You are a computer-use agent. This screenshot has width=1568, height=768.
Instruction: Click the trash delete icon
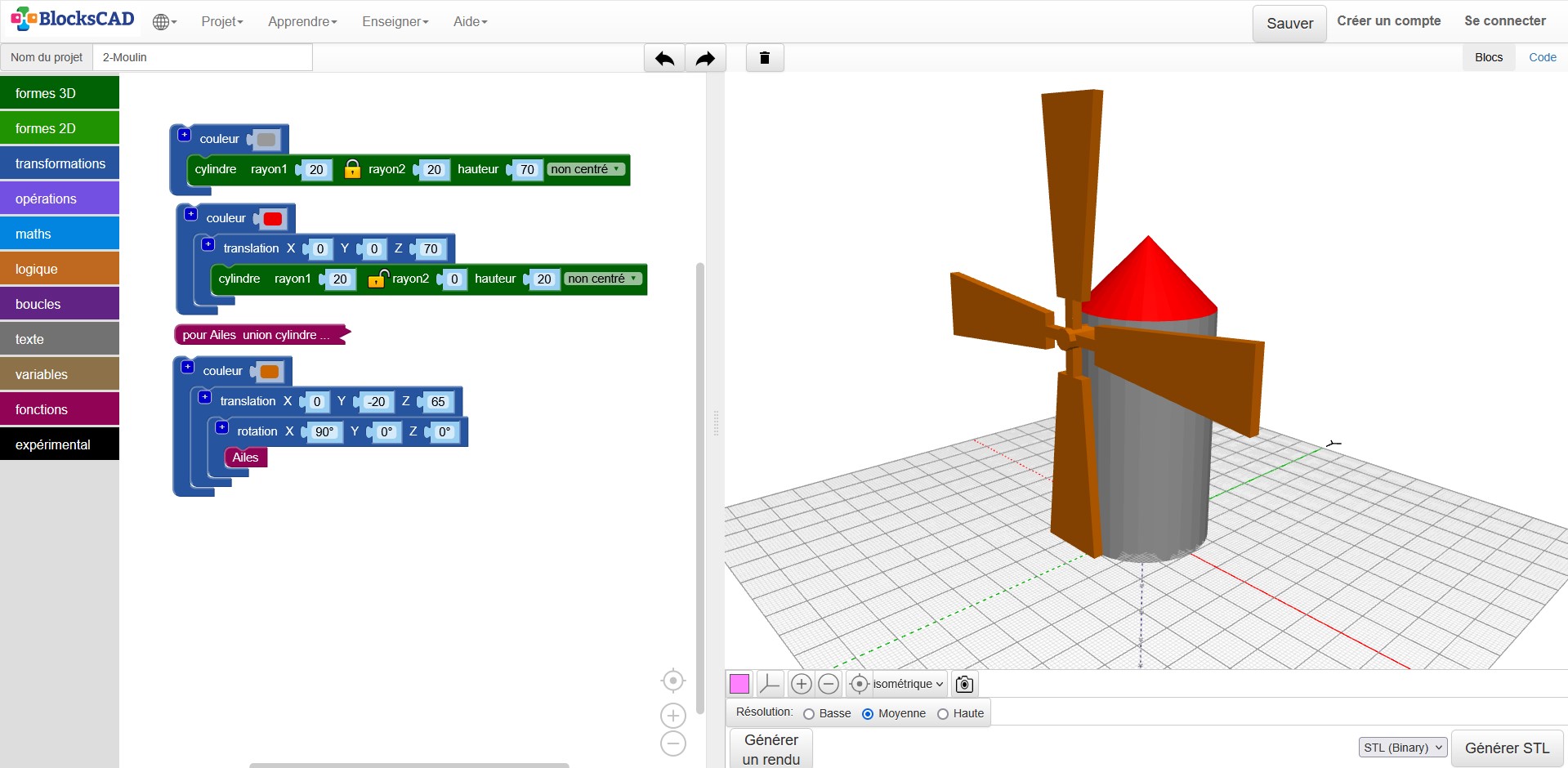[765, 58]
